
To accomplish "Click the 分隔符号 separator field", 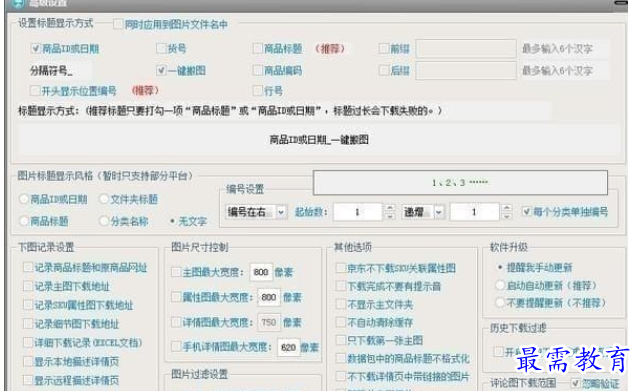I will [x=60, y=71].
